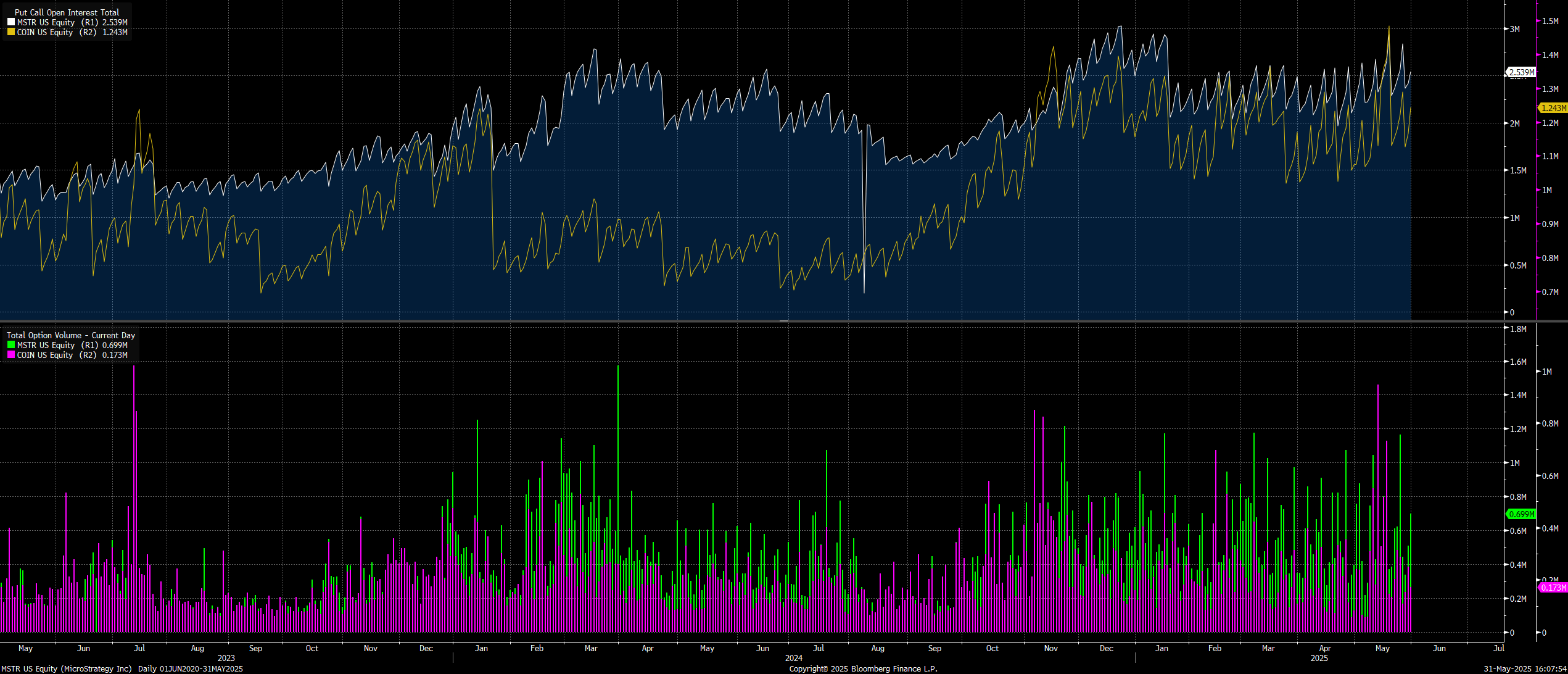Click yellow COIN swatch in Open Interest legend

pos(10,32)
